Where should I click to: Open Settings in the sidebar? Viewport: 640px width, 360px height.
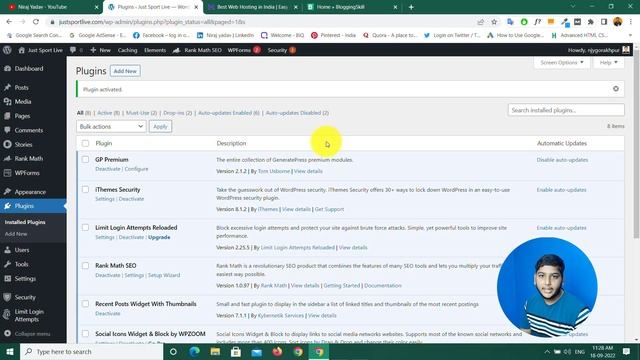click(x=25, y=278)
